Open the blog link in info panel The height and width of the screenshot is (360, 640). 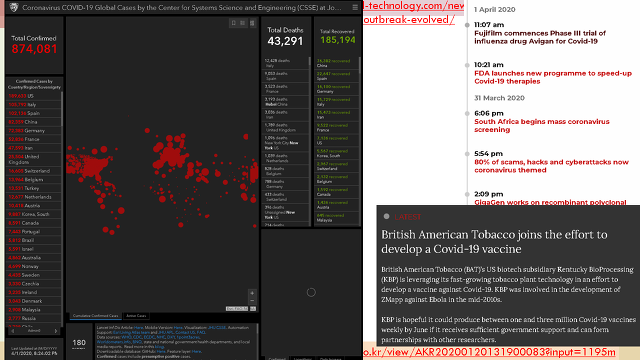tap(159, 347)
